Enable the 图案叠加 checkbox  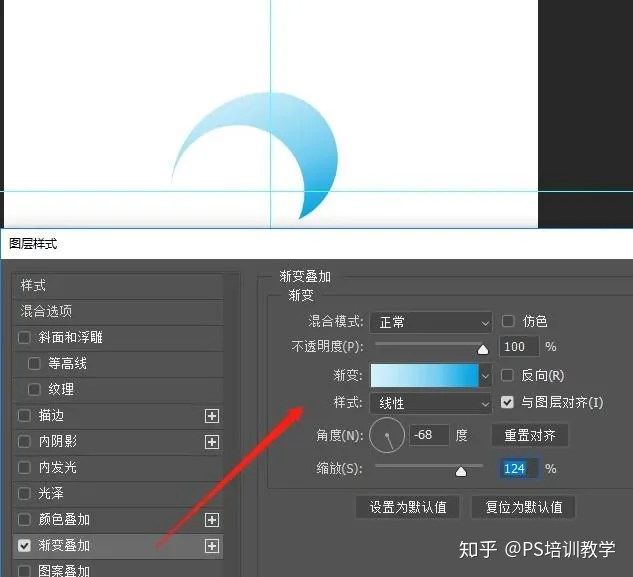point(24,571)
